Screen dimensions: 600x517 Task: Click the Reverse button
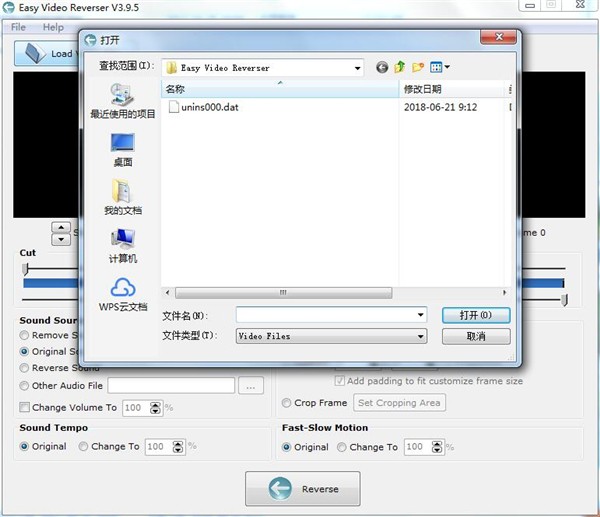pyautogui.click(x=303, y=489)
